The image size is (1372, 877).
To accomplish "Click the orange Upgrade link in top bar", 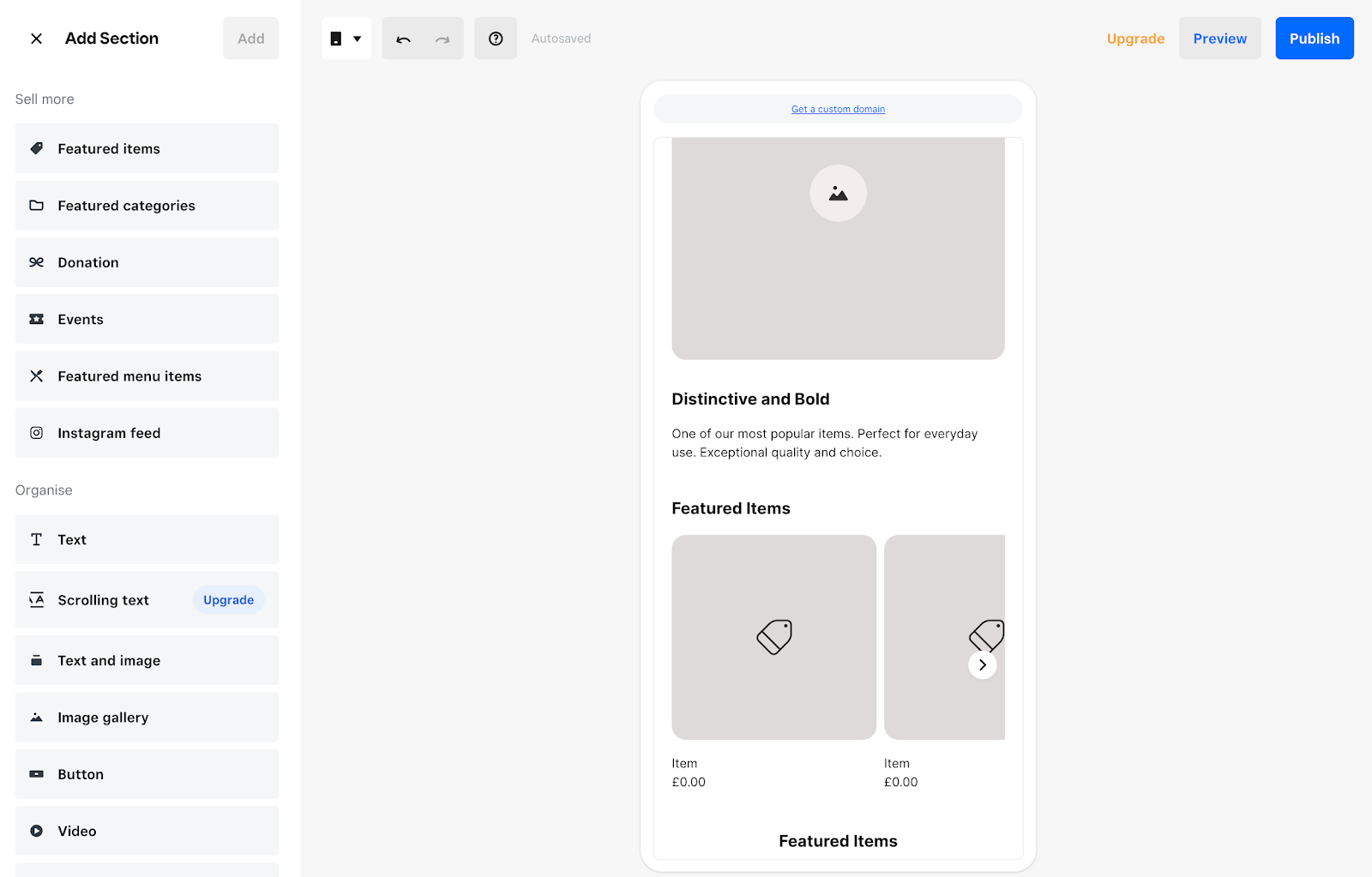I will [1135, 38].
